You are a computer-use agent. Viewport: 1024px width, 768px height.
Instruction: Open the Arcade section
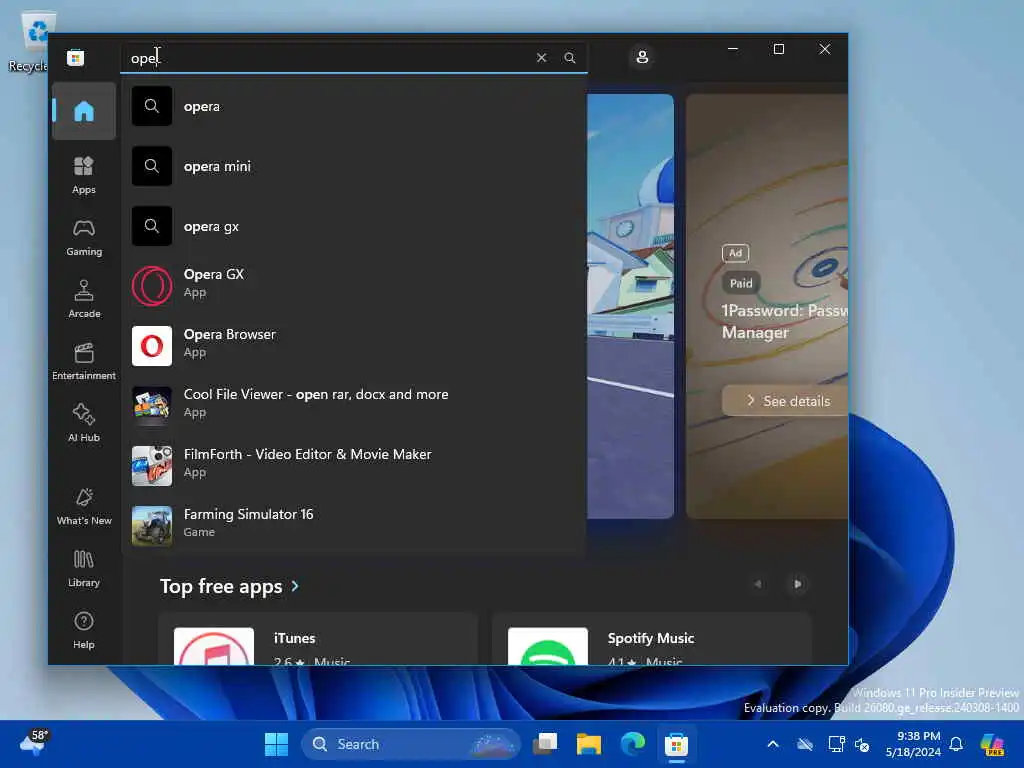84,298
